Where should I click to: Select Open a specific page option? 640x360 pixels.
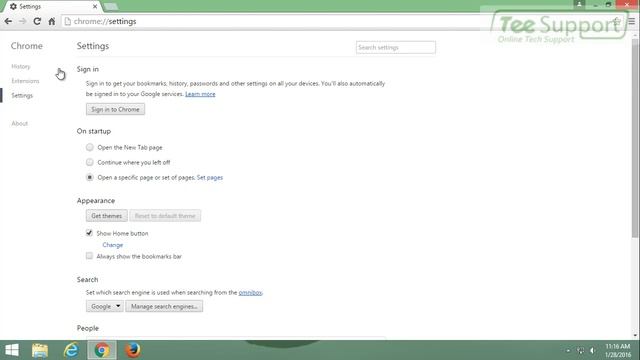click(89, 177)
